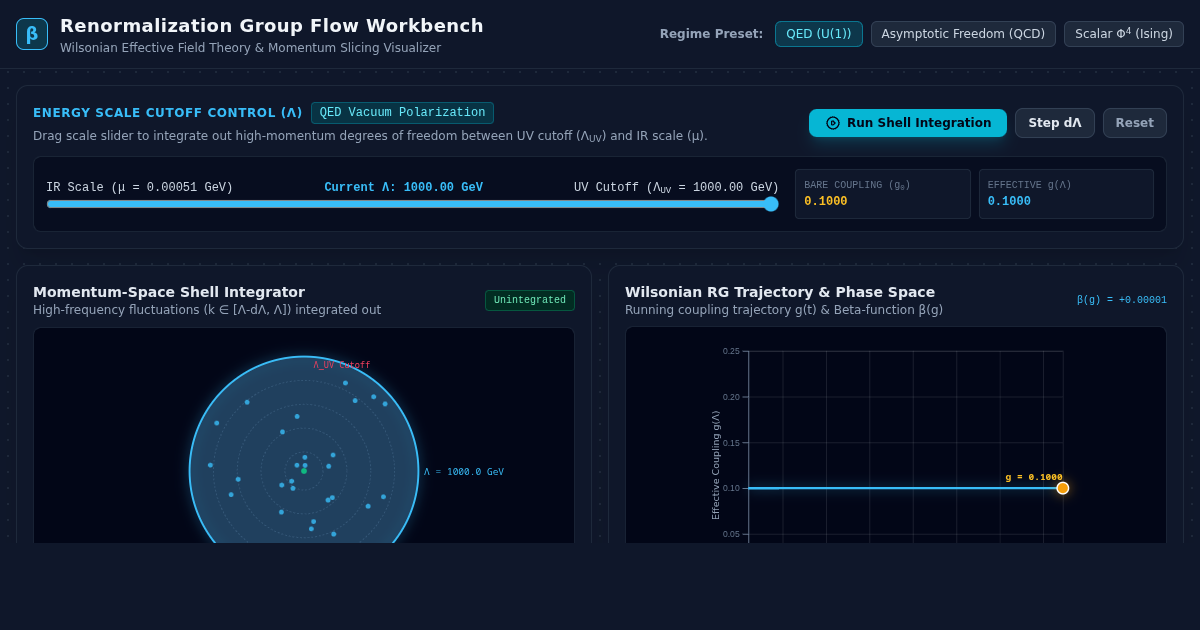Click the beta logo icon
Image resolution: width=1200 pixels, height=630 pixels.
32,34
